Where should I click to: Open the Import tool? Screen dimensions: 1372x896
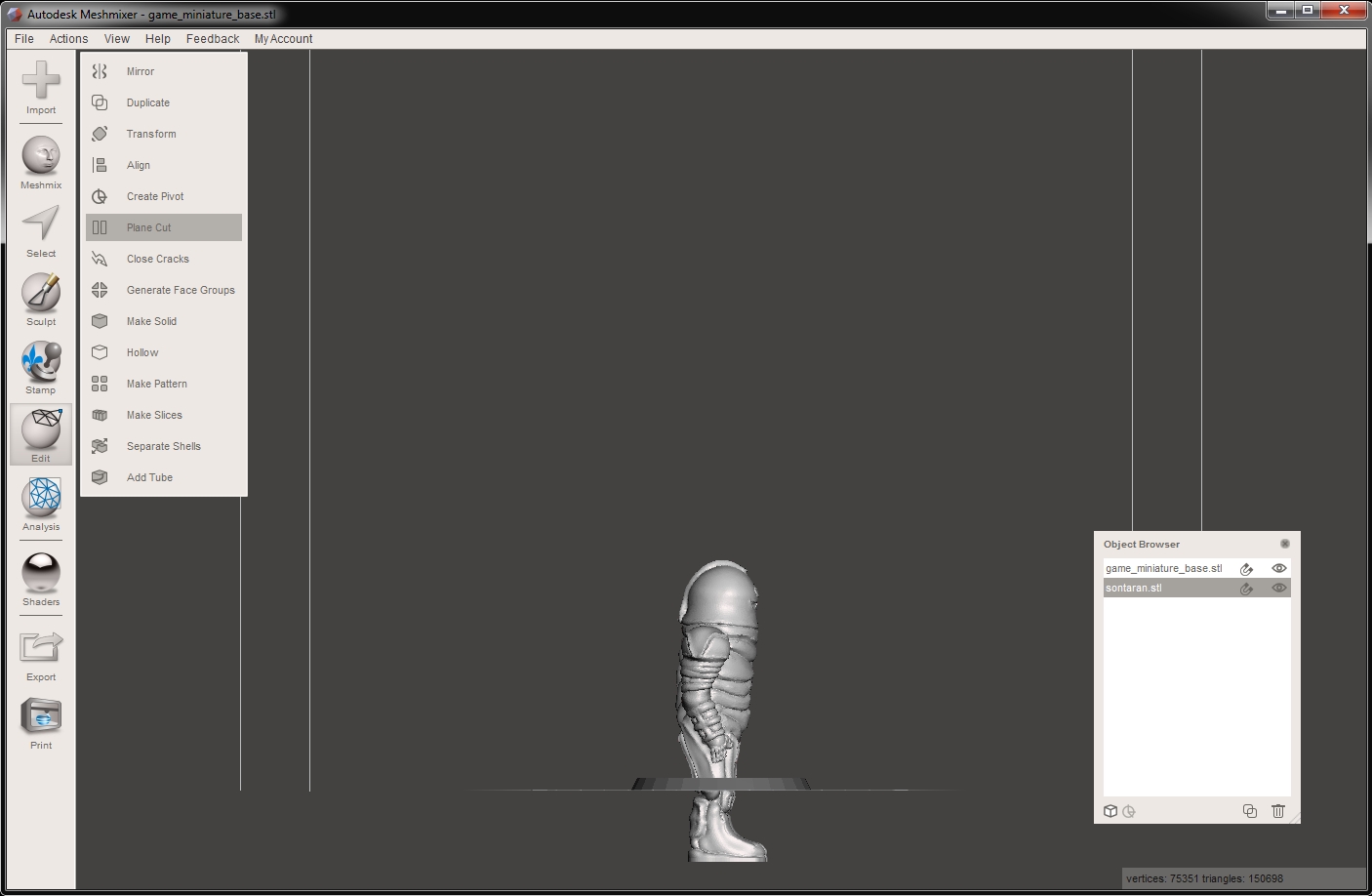click(41, 88)
